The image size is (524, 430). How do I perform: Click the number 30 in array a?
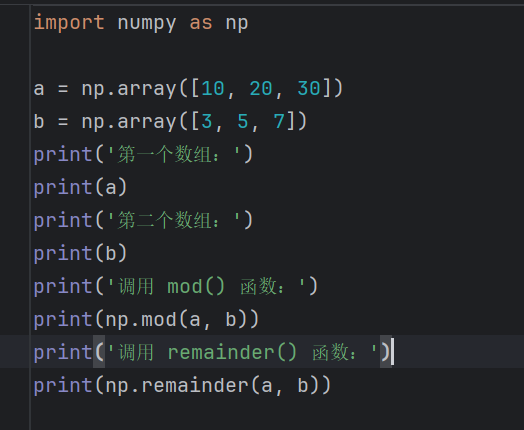click(x=309, y=89)
